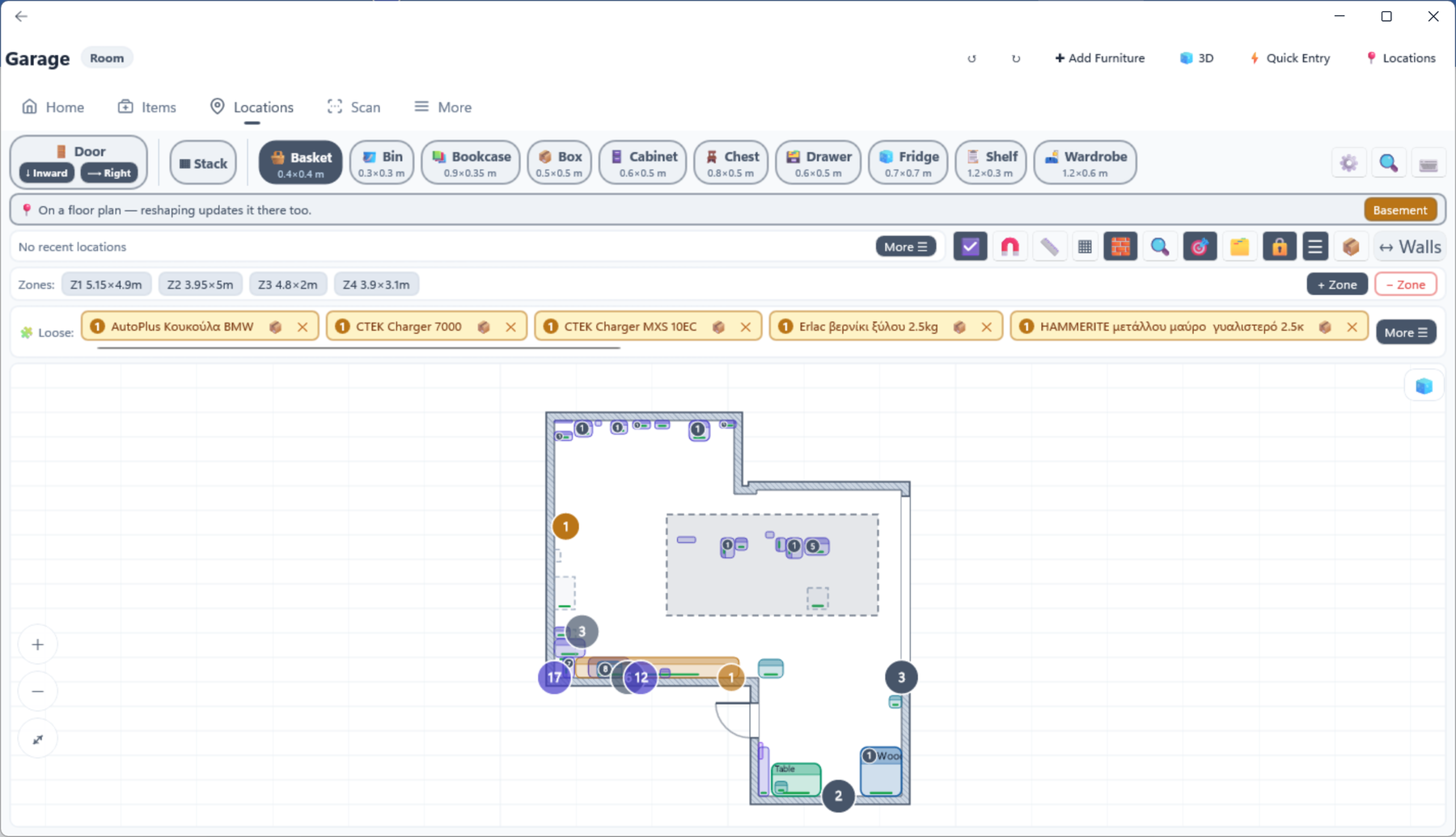The image size is (1456, 837).
Task: Go back with the back arrow
Action: click(x=21, y=16)
